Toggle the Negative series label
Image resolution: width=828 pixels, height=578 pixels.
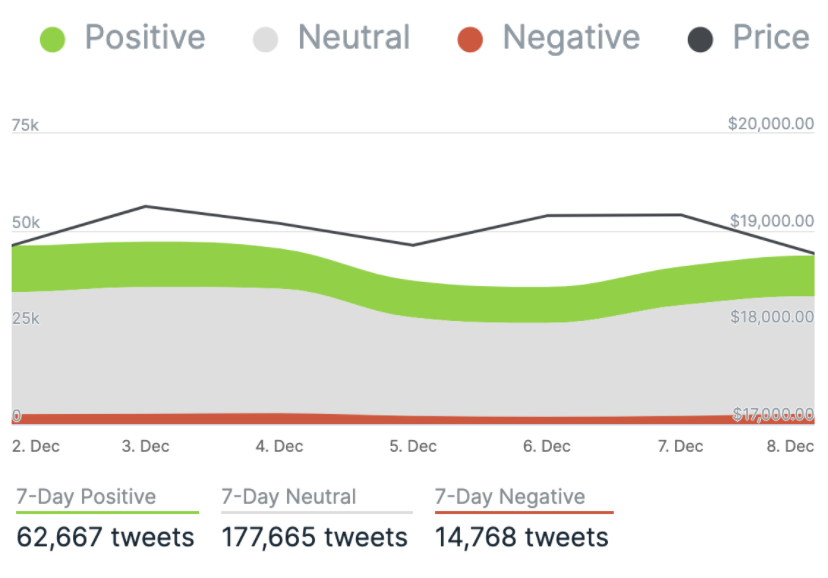570,38
